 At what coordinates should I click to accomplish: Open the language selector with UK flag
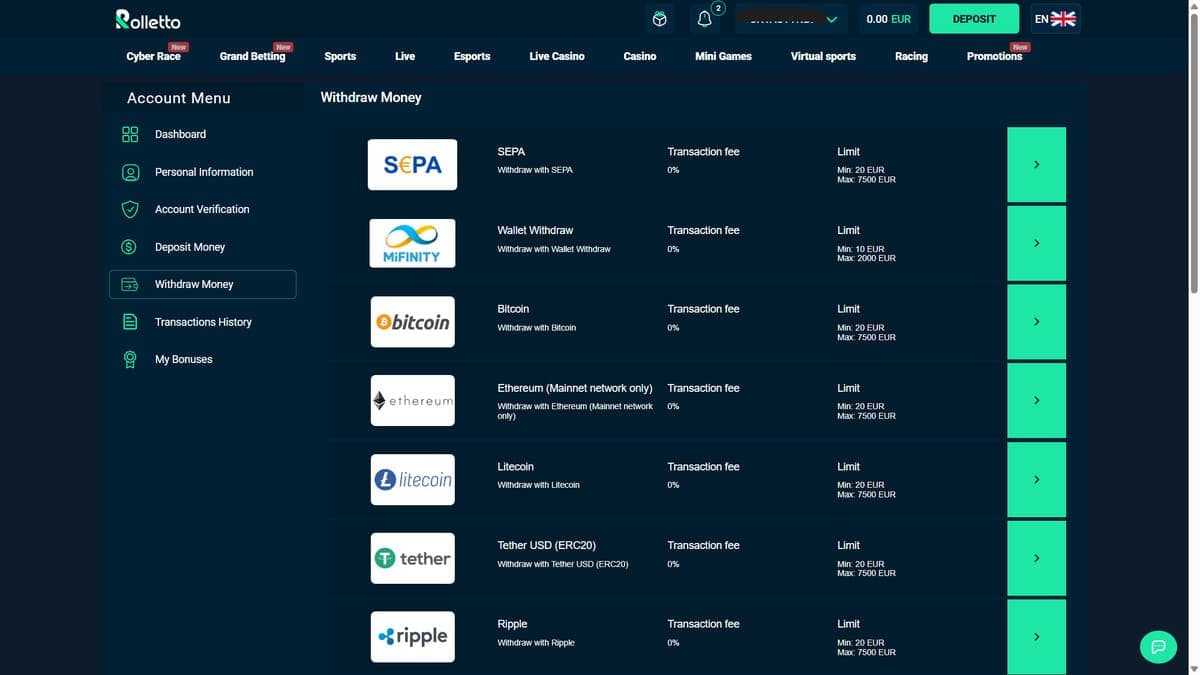(1056, 19)
